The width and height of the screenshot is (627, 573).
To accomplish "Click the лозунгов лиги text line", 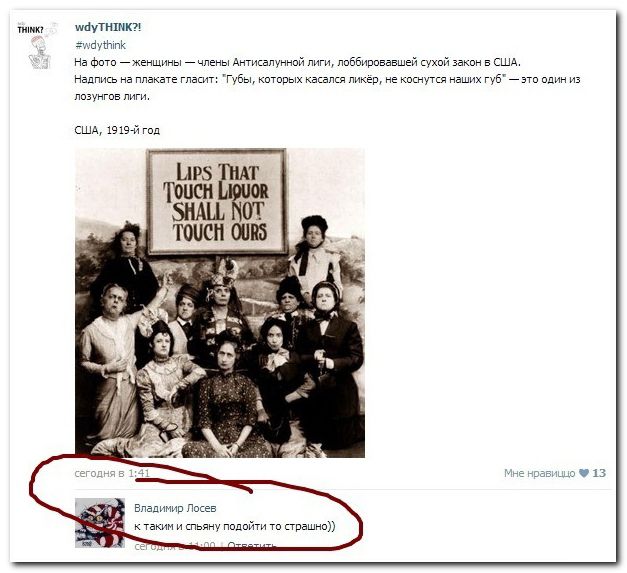I will 112,97.
